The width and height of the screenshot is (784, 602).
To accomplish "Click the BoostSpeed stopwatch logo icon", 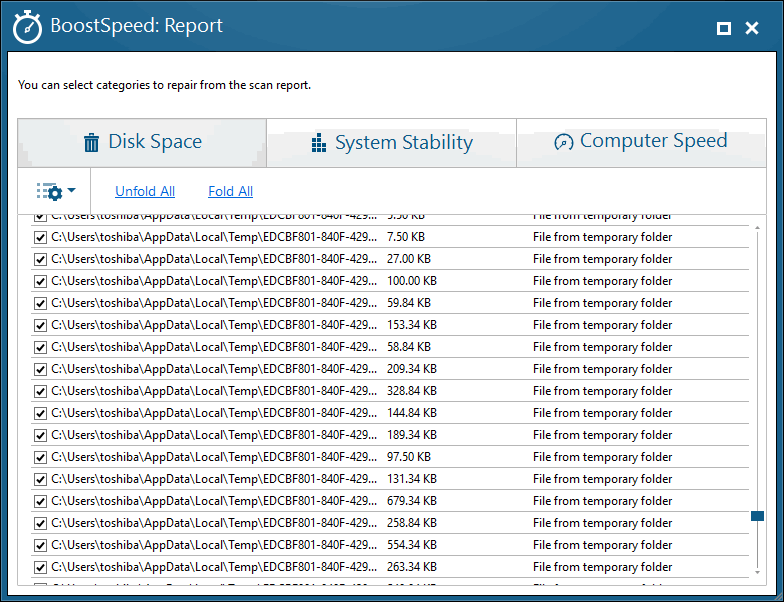I will point(27,27).
